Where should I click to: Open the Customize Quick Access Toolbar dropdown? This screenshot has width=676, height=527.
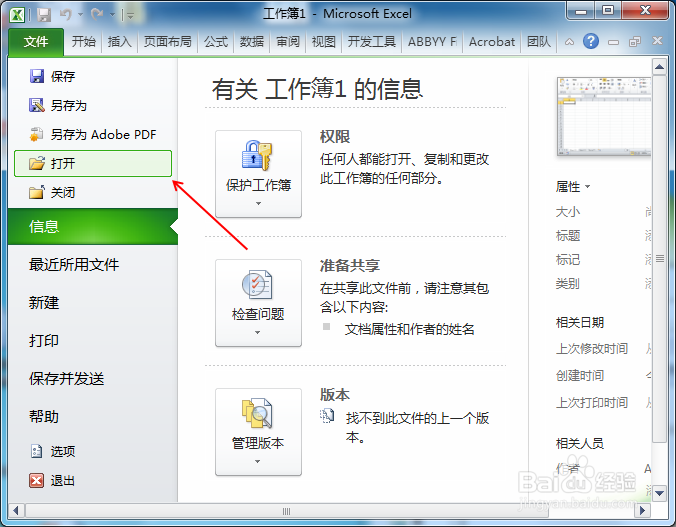point(130,15)
